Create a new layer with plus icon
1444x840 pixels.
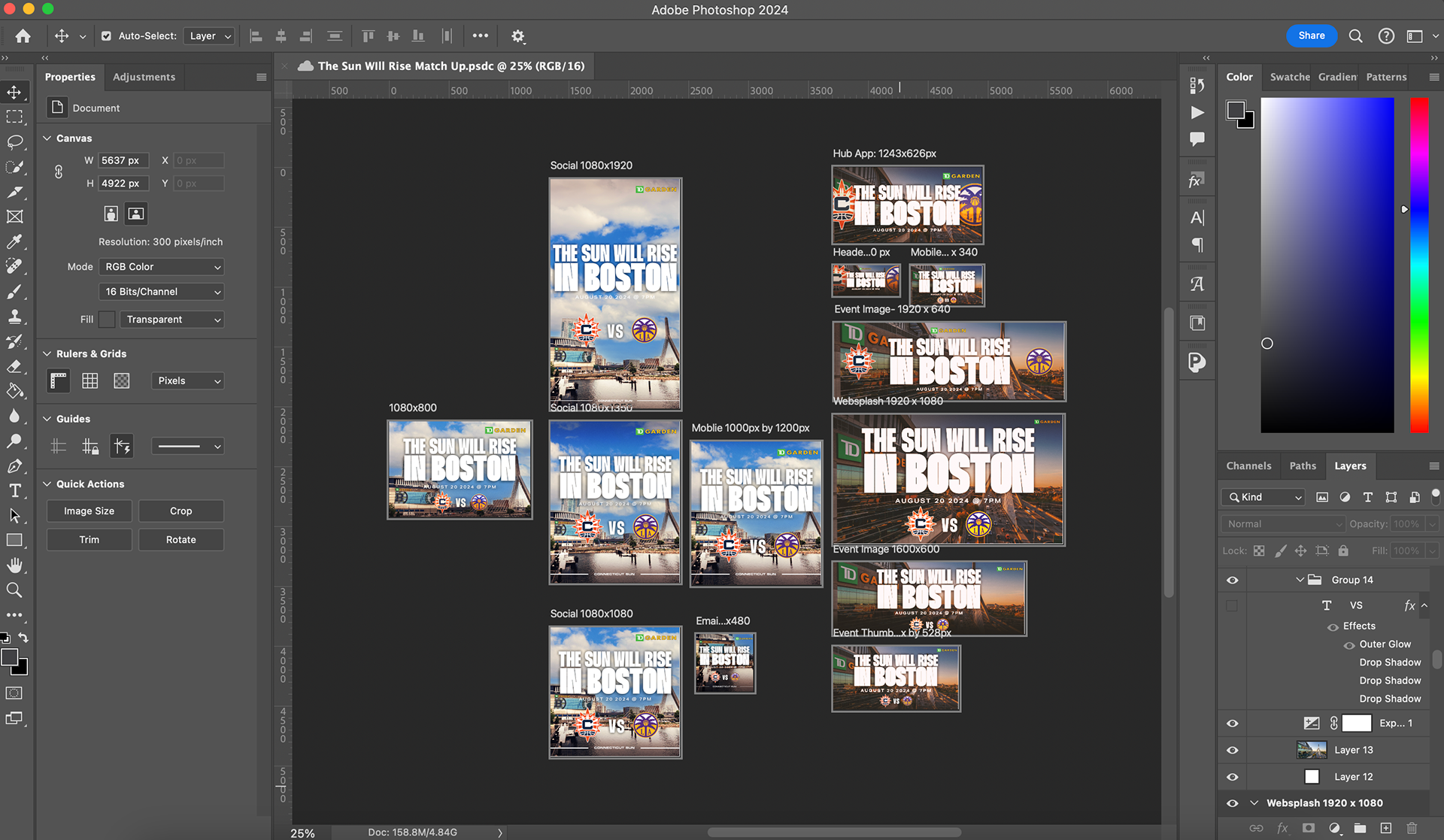[1385, 828]
